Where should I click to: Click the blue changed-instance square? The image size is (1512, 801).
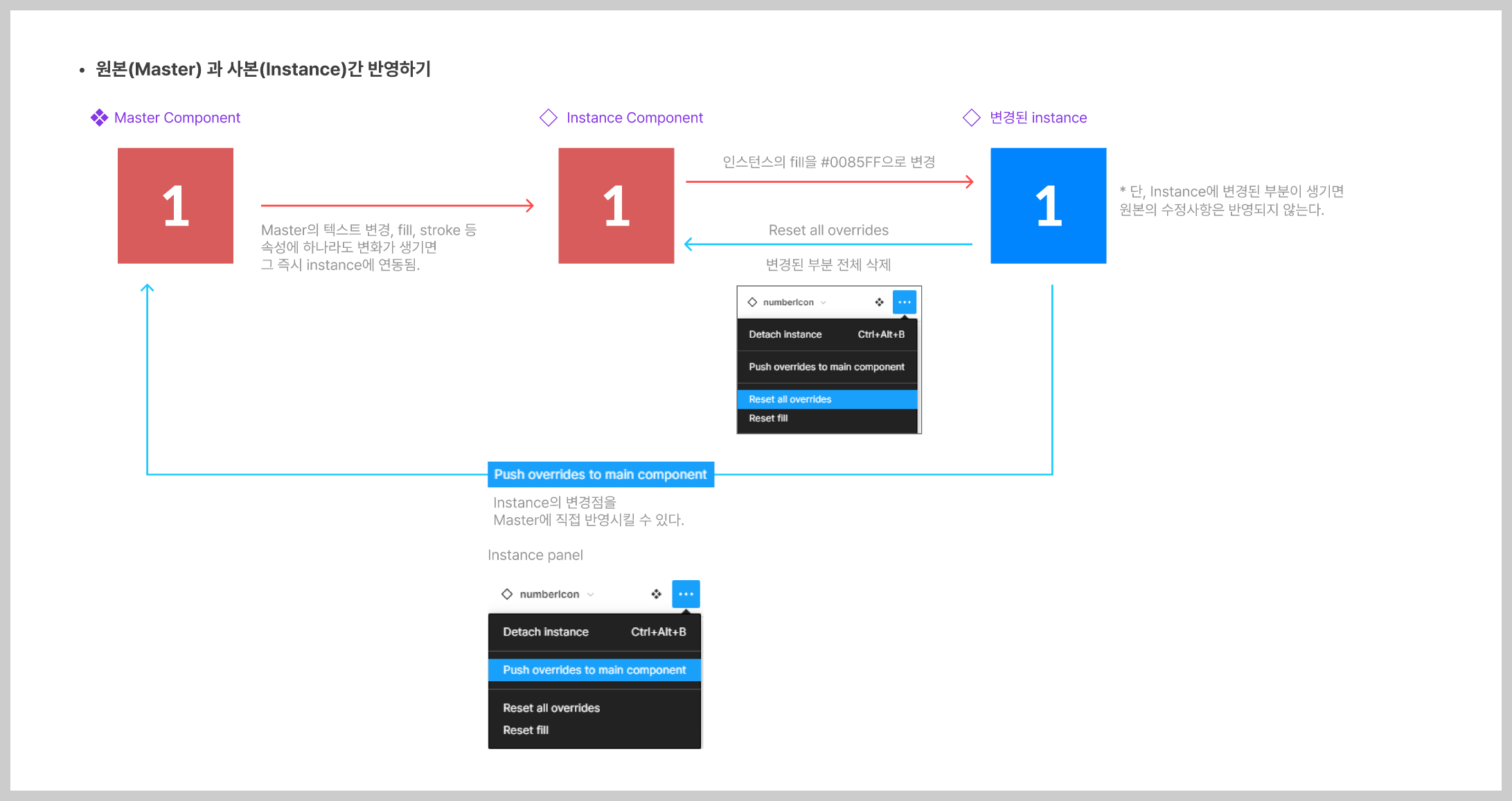click(1048, 206)
